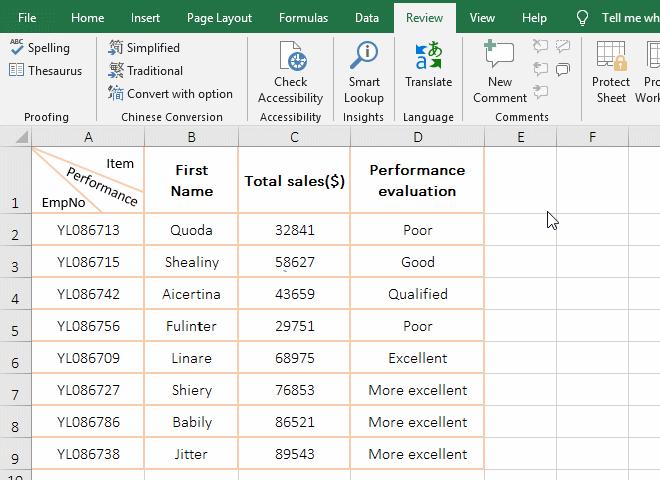Insert a New Comment
Viewport: 660px width, 480px height.
pyautogui.click(x=499, y=72)
